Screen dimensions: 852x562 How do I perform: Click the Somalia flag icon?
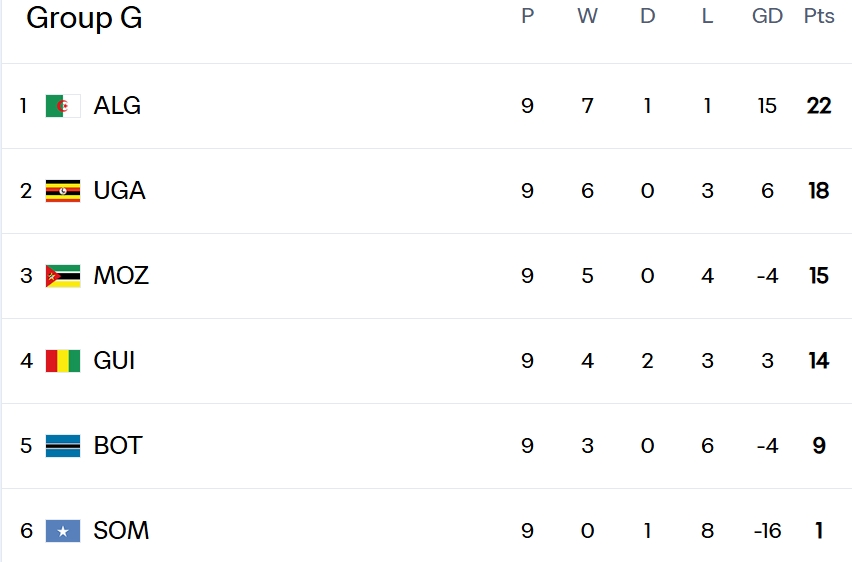pos(63,531)
